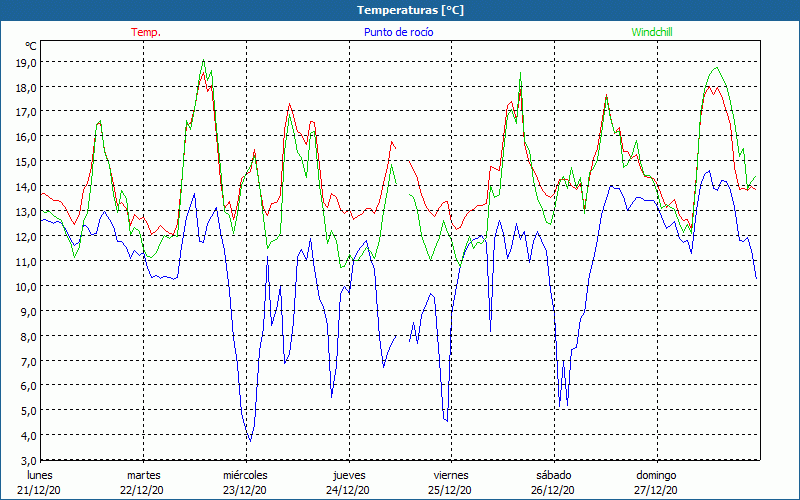Click the 17,0 y-axis value
The image size is (800, 500).
pyautogui.click(x=26, y=112)
